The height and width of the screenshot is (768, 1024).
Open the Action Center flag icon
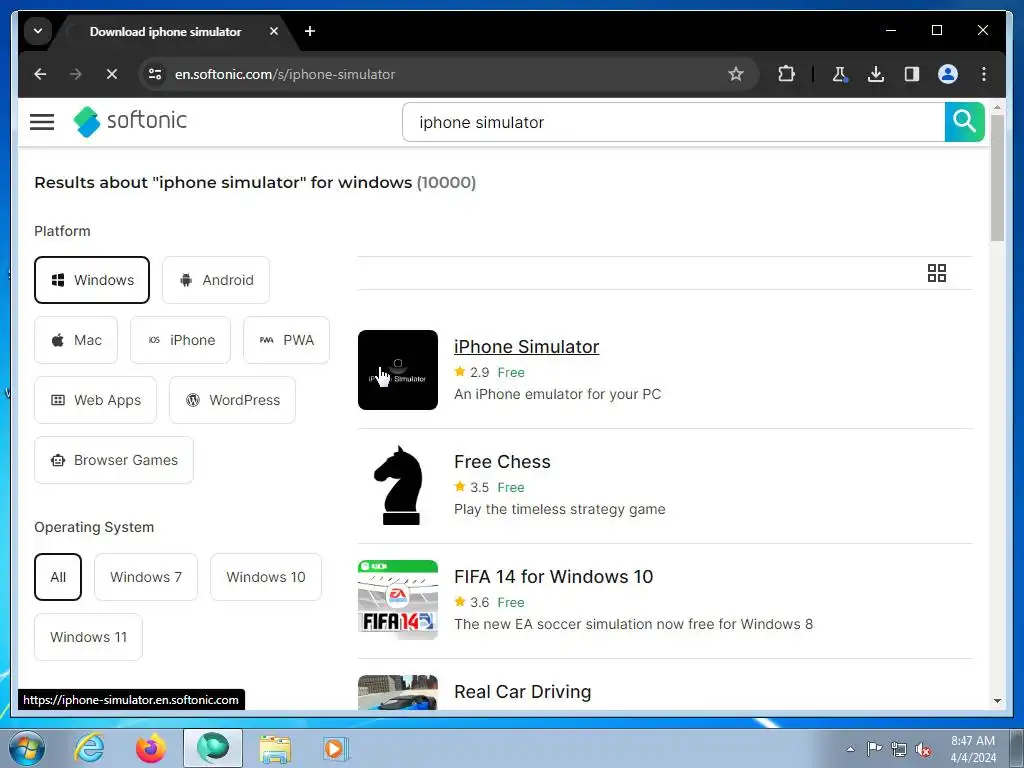click(874, 749)
